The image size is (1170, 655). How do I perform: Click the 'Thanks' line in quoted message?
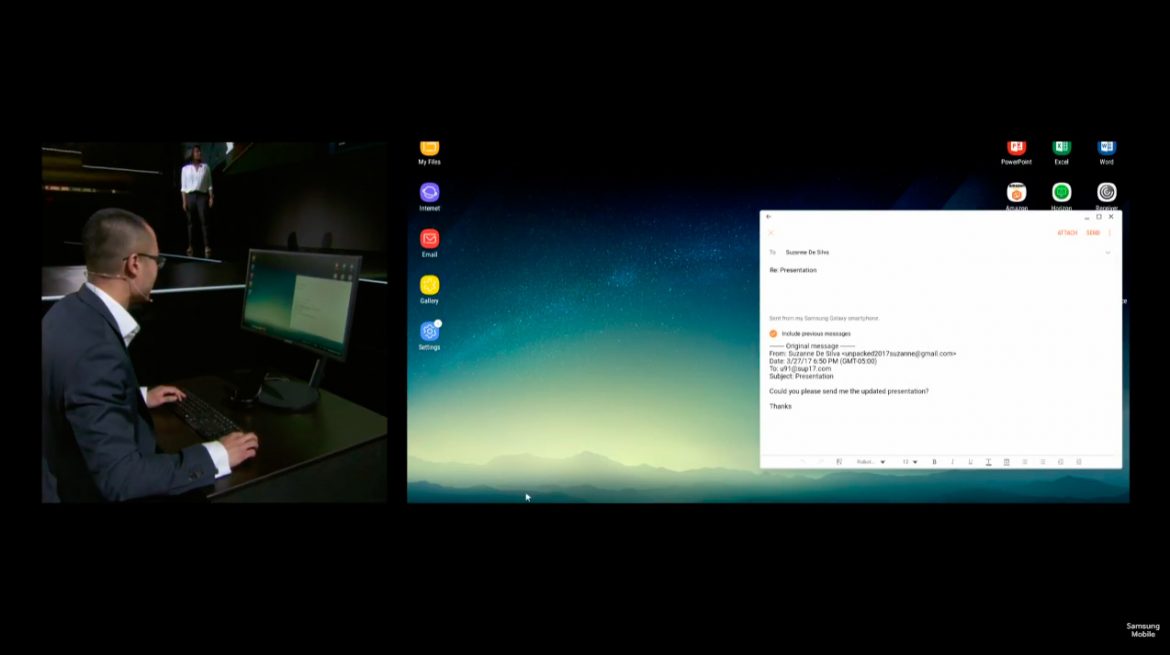point(780,407)
